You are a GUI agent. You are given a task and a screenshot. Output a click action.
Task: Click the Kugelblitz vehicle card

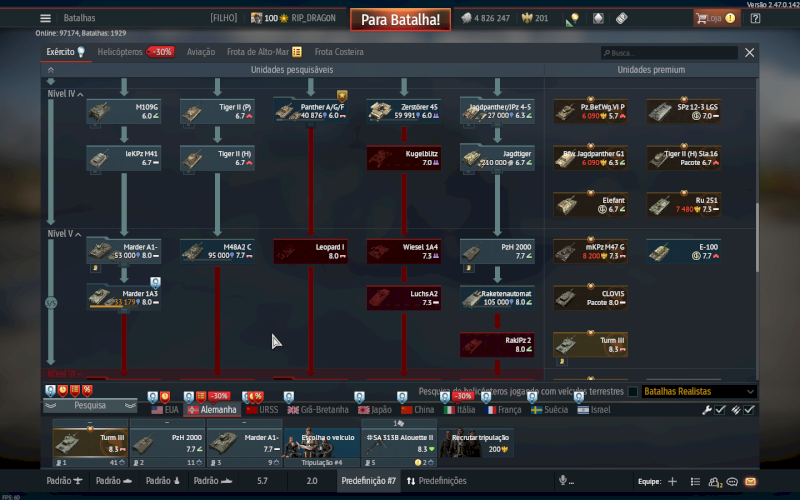tap(402, 157)
